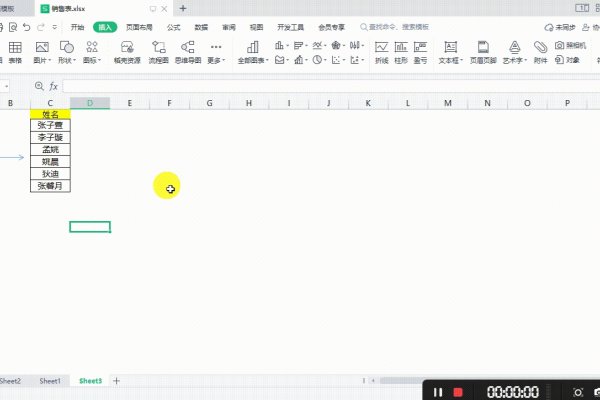Insert an 附件 attachment
This screenshot has height=400, width=600.
click(x=540, y=52)
